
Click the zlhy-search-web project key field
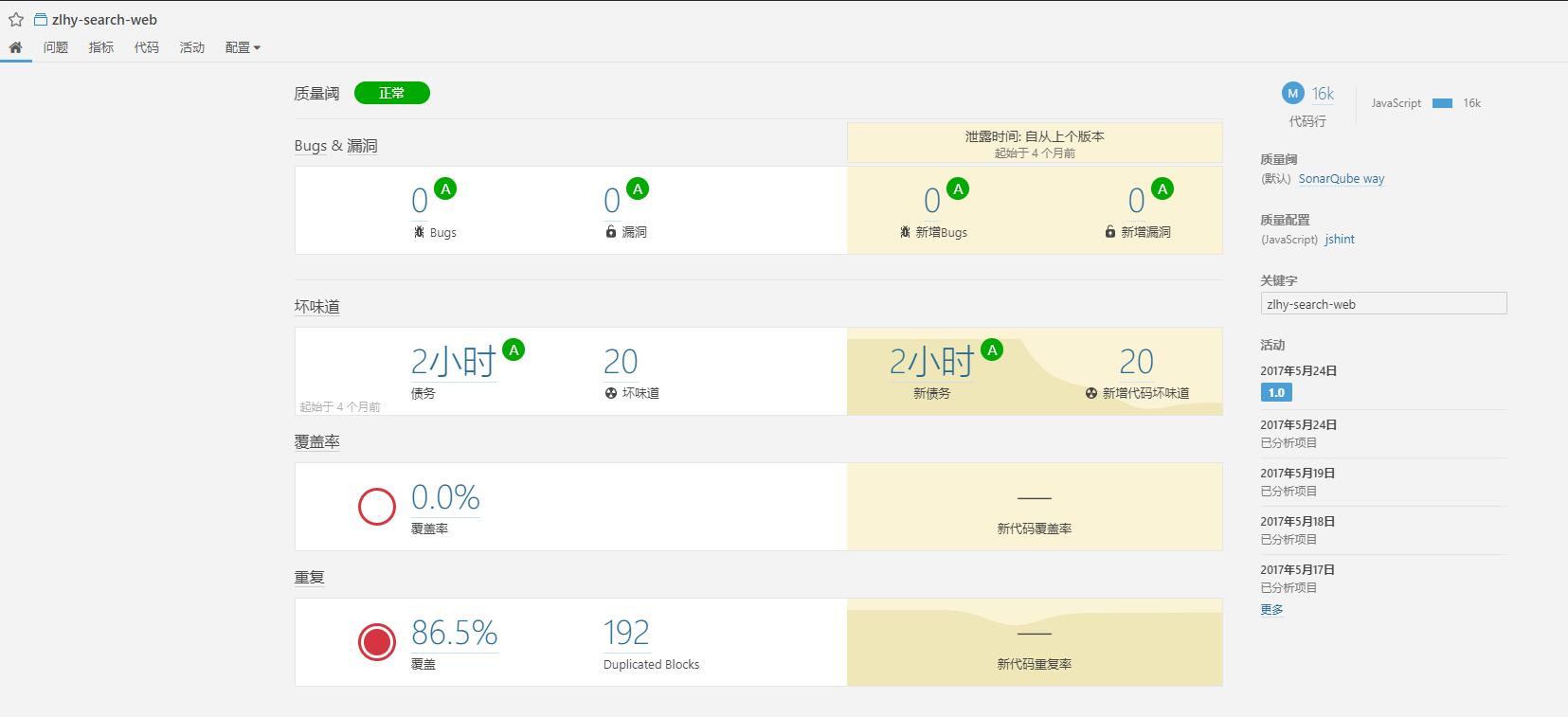coord(1382,304)
